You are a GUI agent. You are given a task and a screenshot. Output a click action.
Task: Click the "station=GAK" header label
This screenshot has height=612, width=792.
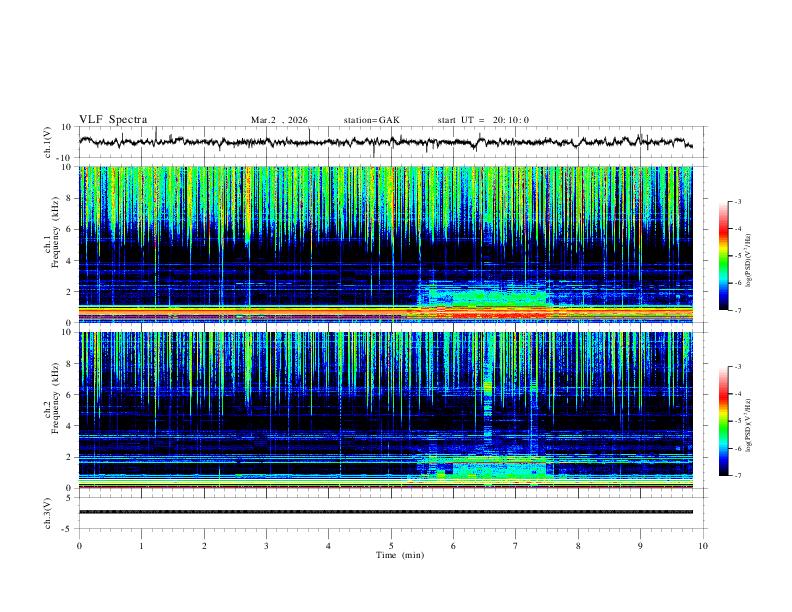click(x=371, y=120)
